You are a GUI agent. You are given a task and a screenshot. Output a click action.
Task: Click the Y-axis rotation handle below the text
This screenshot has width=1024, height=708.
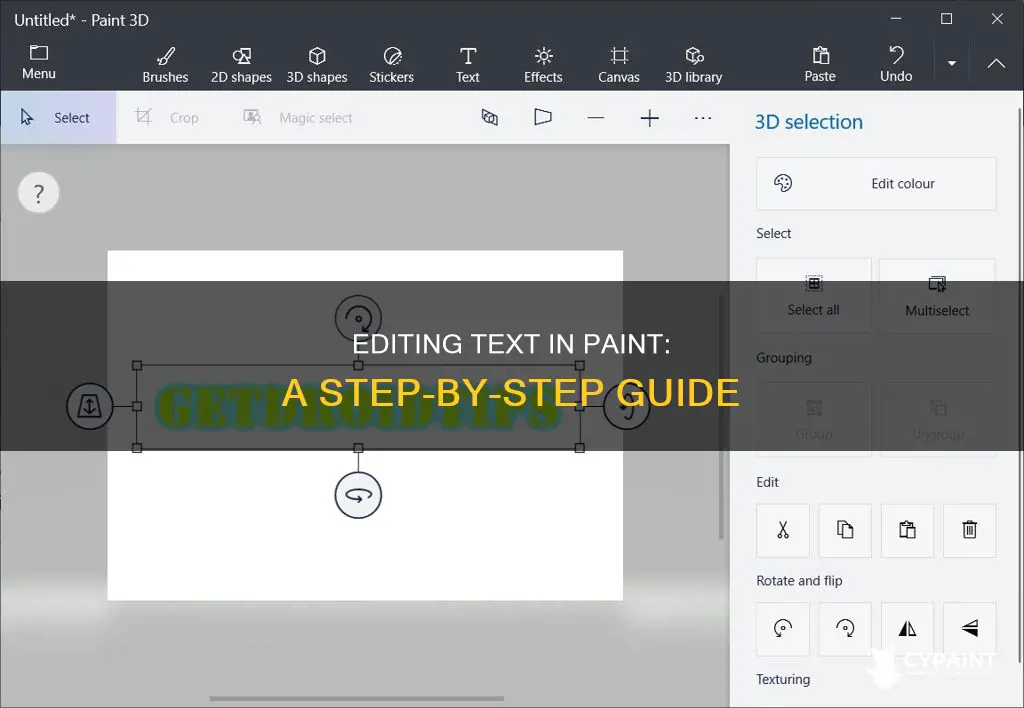click(358, 495)
